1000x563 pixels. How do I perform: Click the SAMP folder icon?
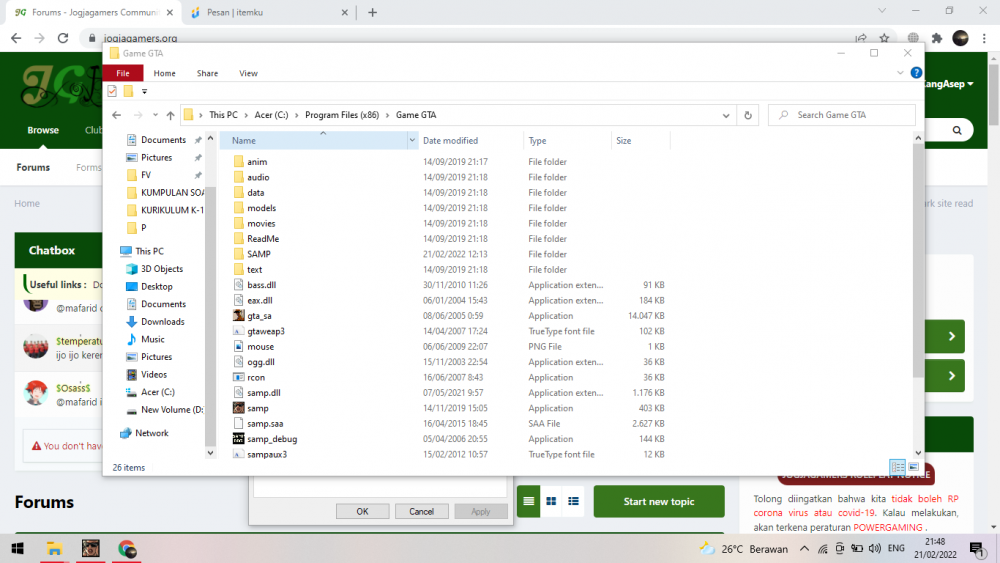click(239, 254)
